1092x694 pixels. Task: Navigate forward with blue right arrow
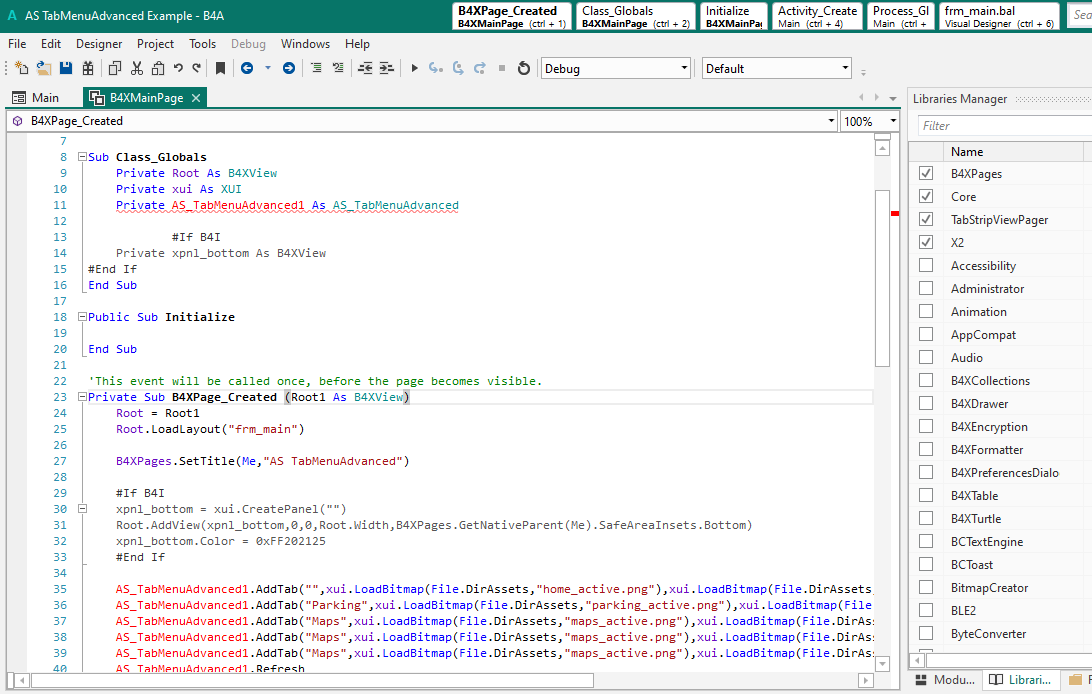point(289,68)
